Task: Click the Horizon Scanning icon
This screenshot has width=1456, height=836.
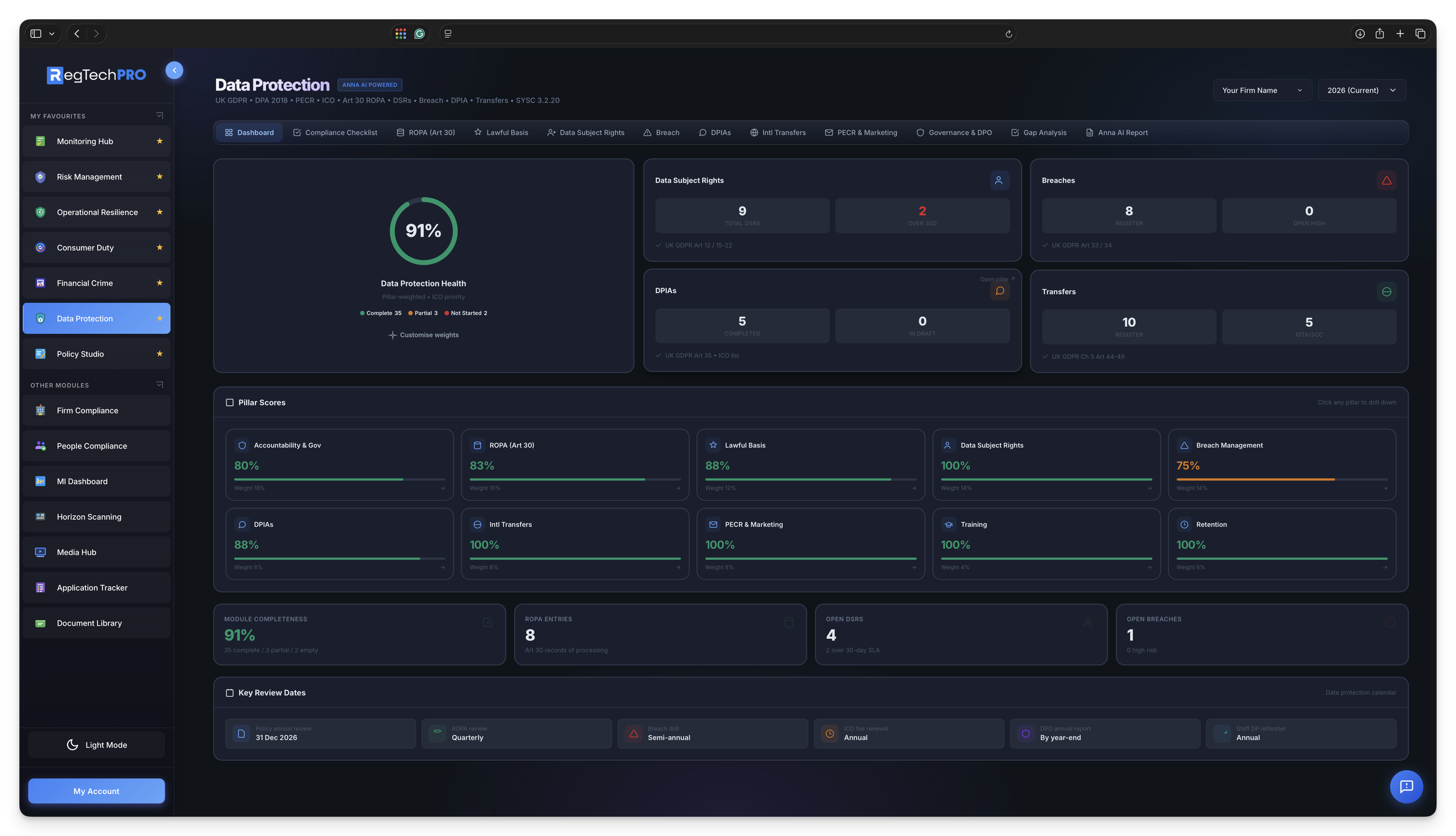Action: (40, 517)
